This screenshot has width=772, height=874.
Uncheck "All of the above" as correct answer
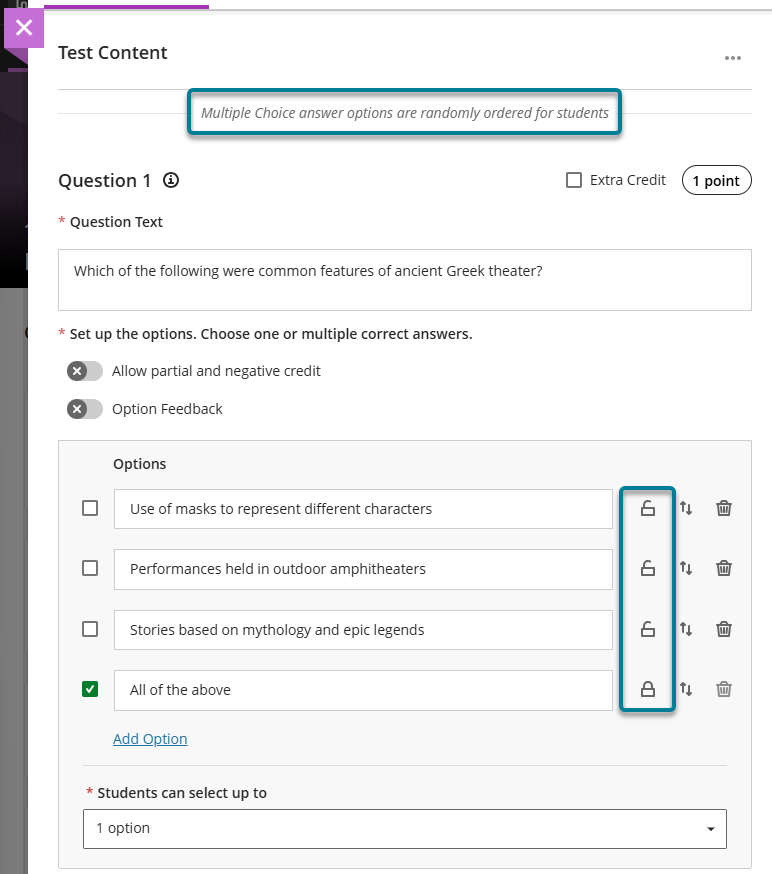(x=89, y=690)
